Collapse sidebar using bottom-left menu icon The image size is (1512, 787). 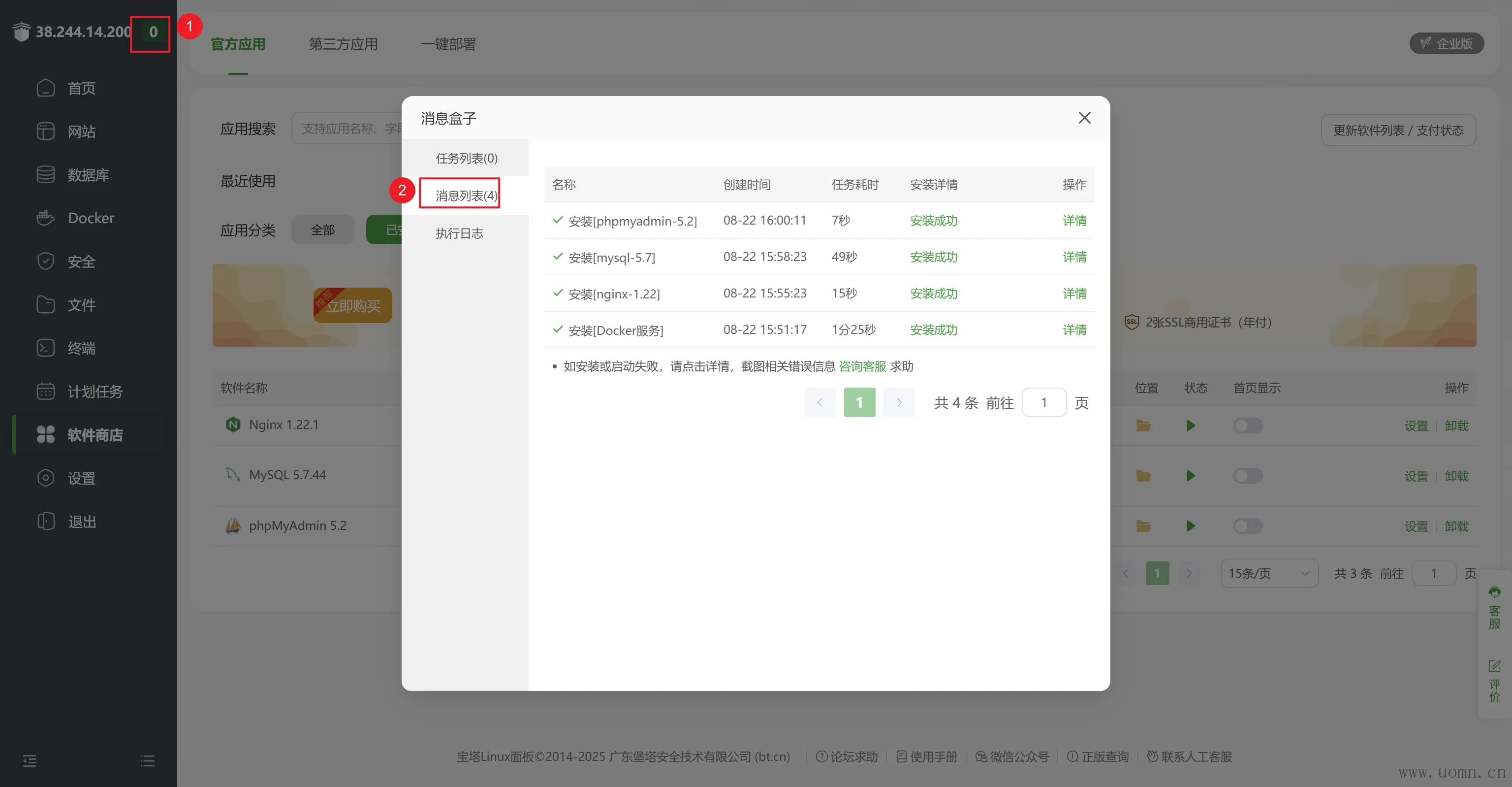(30, 760)
